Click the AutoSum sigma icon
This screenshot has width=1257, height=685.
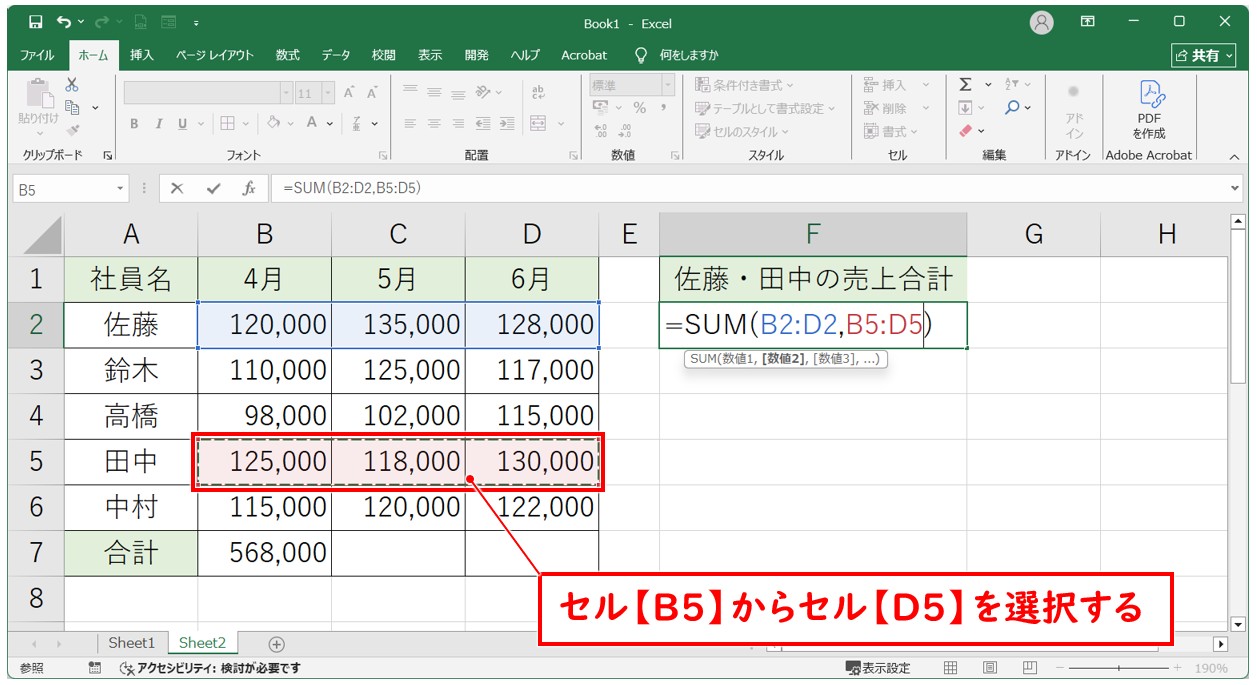[965, 85]
